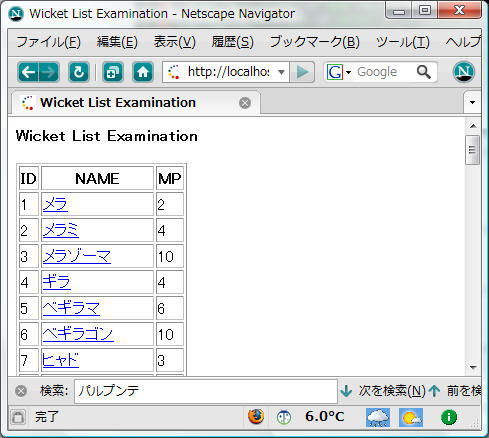The width and height of the screenshot is (489, 438).
Task: Go to the home page icon
Action: click(143, 72)
